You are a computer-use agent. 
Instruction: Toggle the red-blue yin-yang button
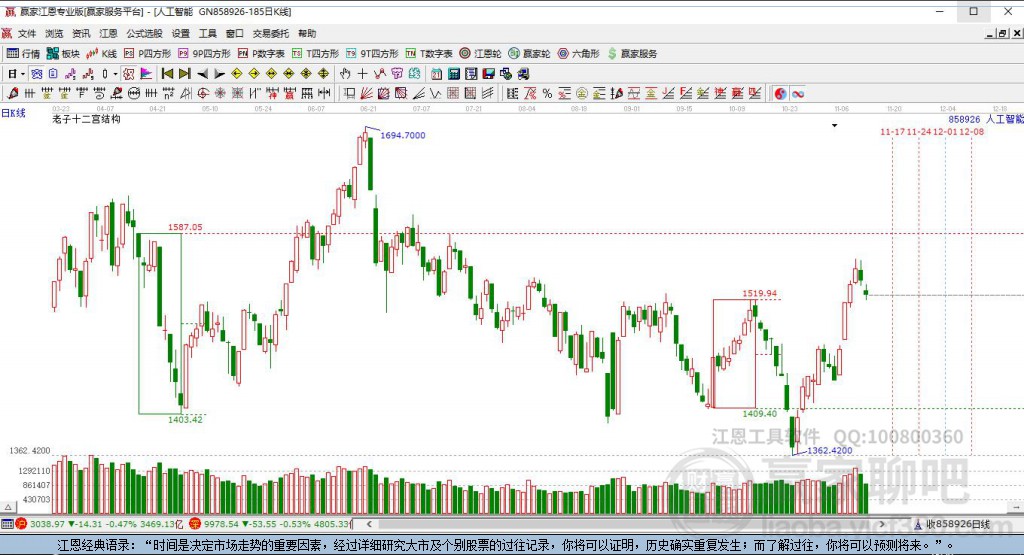[780, 93]
